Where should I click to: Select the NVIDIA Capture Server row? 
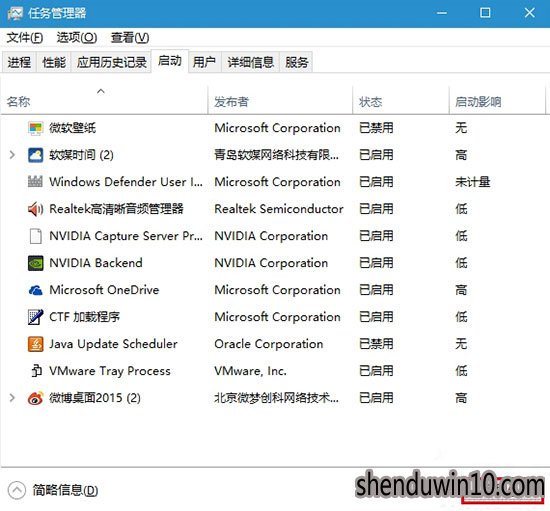point(274,236)
